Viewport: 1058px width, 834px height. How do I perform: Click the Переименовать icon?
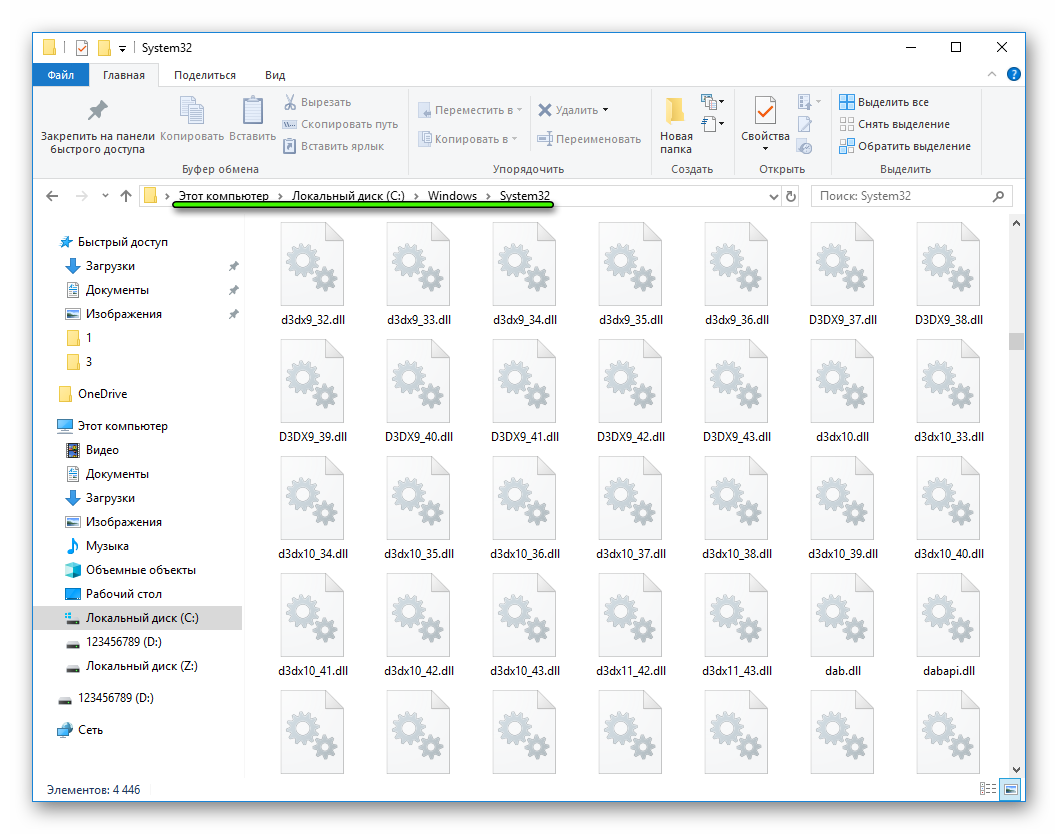point(590,139)
